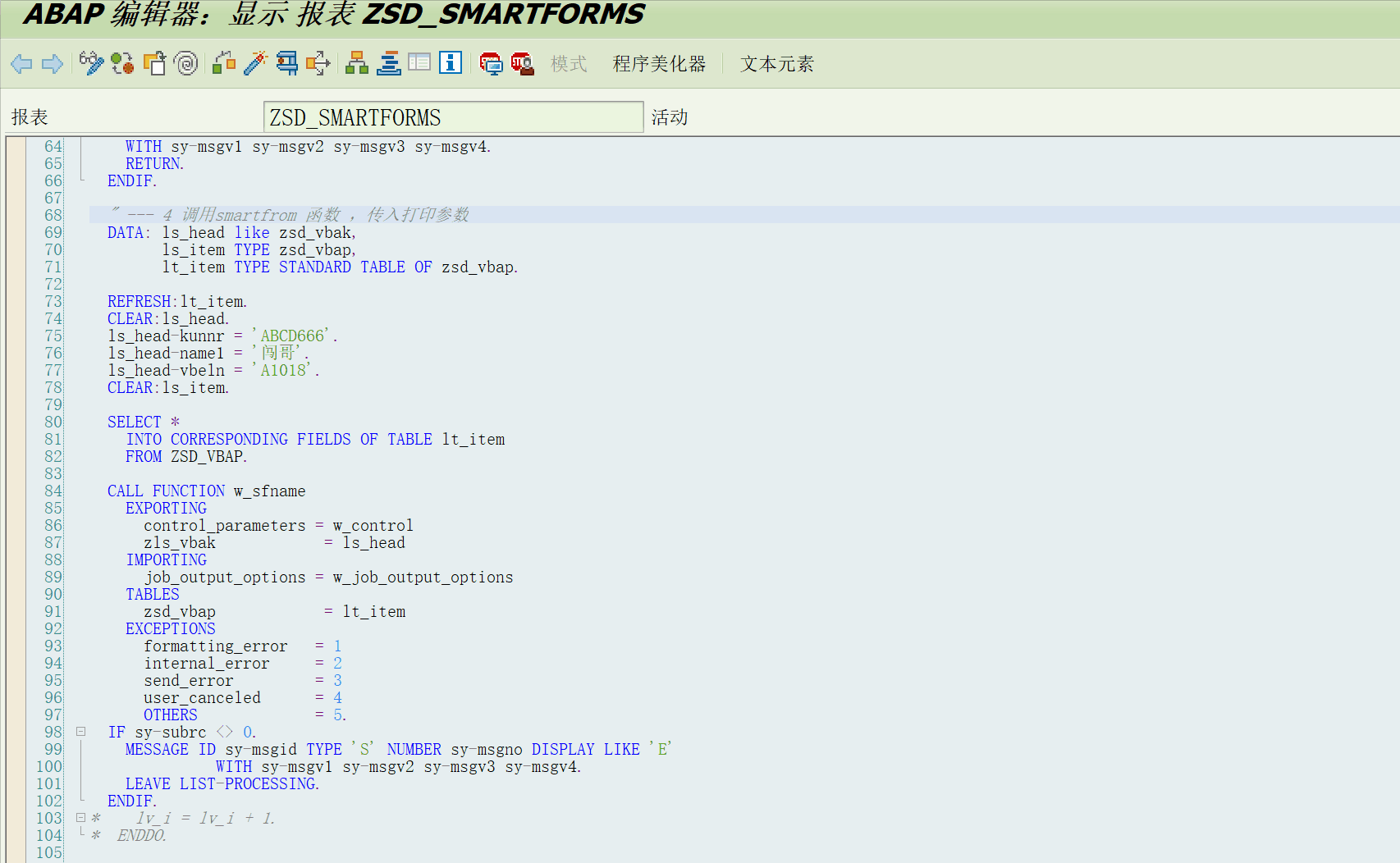Toggle Fullscreen layout panel icon
The image size is (1400, 863).
419,62
